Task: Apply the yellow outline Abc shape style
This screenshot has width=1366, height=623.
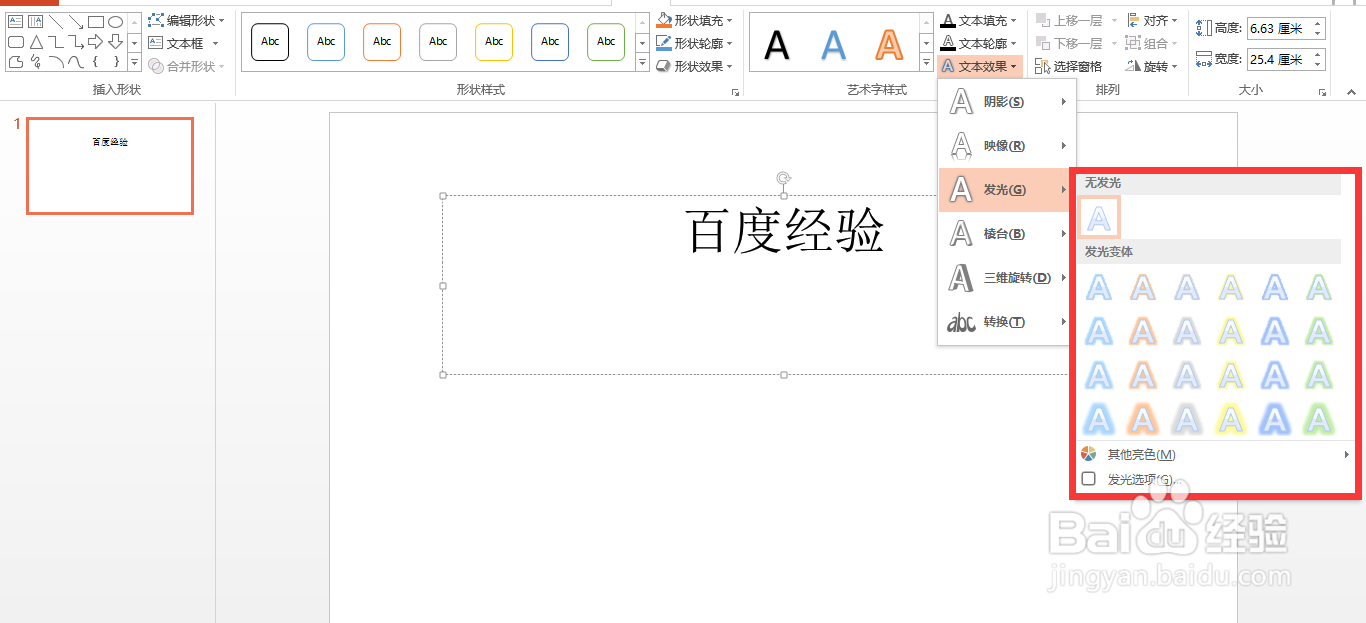Action: tap(494, 42)
